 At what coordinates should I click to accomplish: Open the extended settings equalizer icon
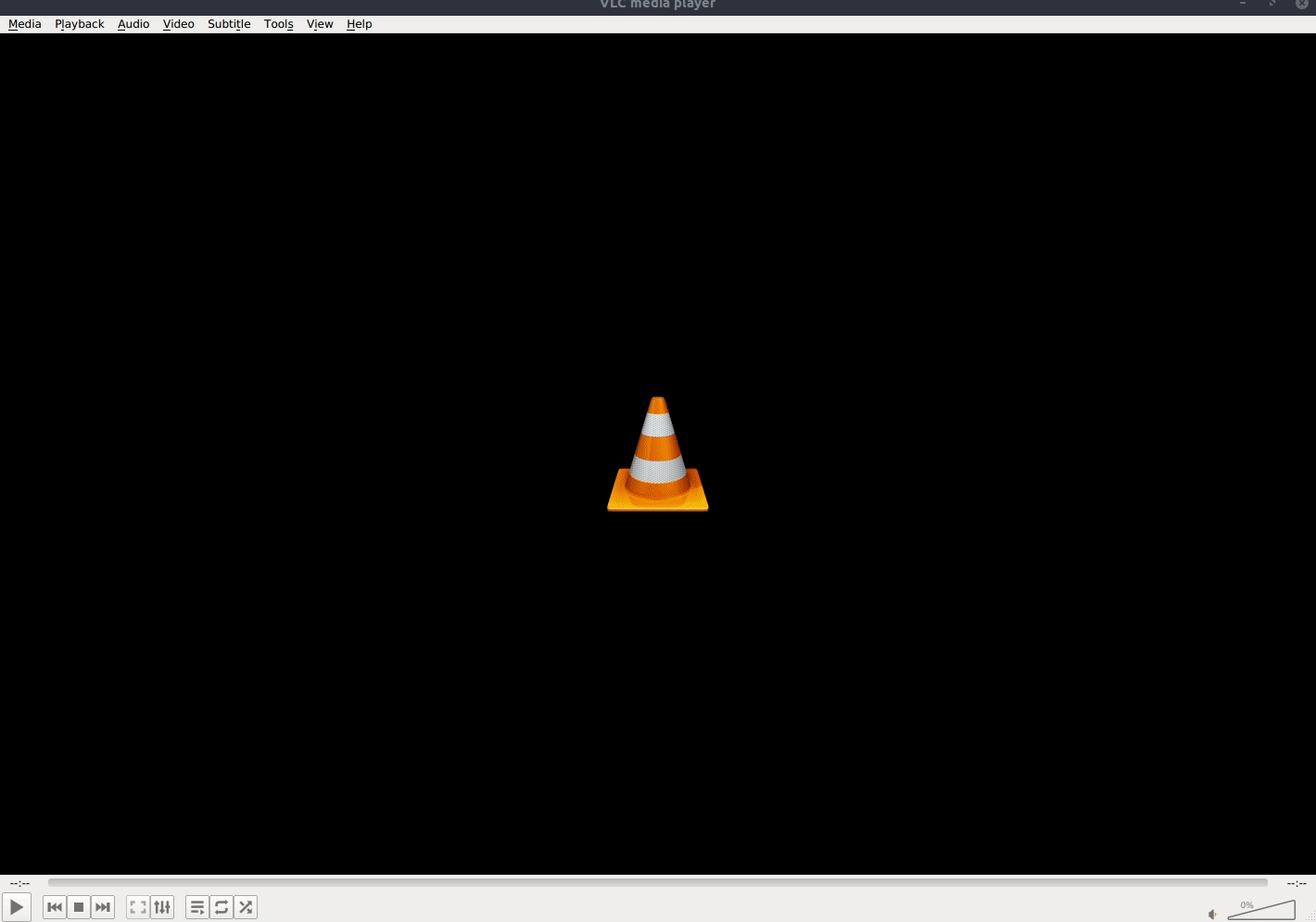[162, 907]
